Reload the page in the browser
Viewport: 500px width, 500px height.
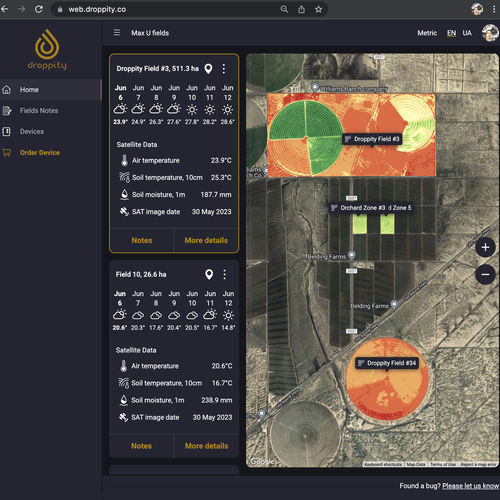click(39, 9)
